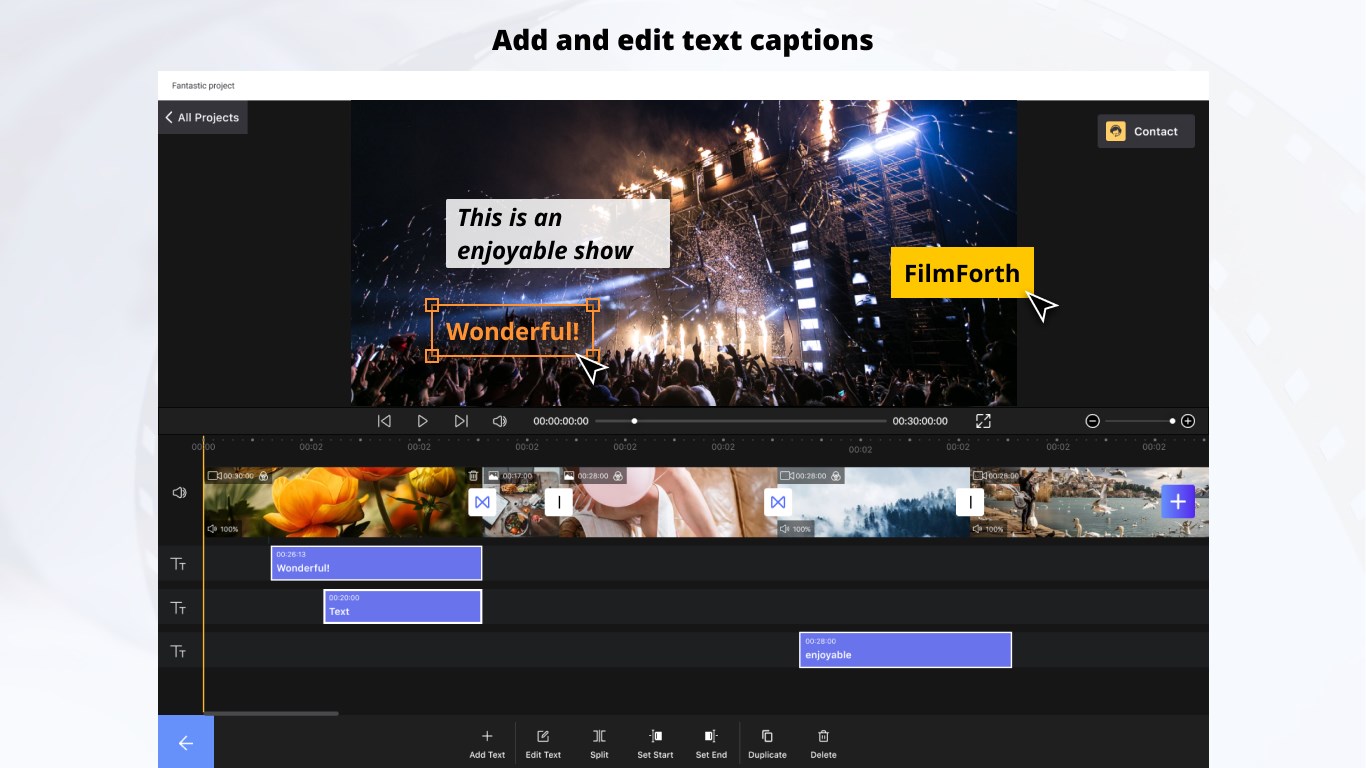Toggle the flower clip 100% volume
Image resolution: width=1366 pixels, height=768 pixels.
223,529
